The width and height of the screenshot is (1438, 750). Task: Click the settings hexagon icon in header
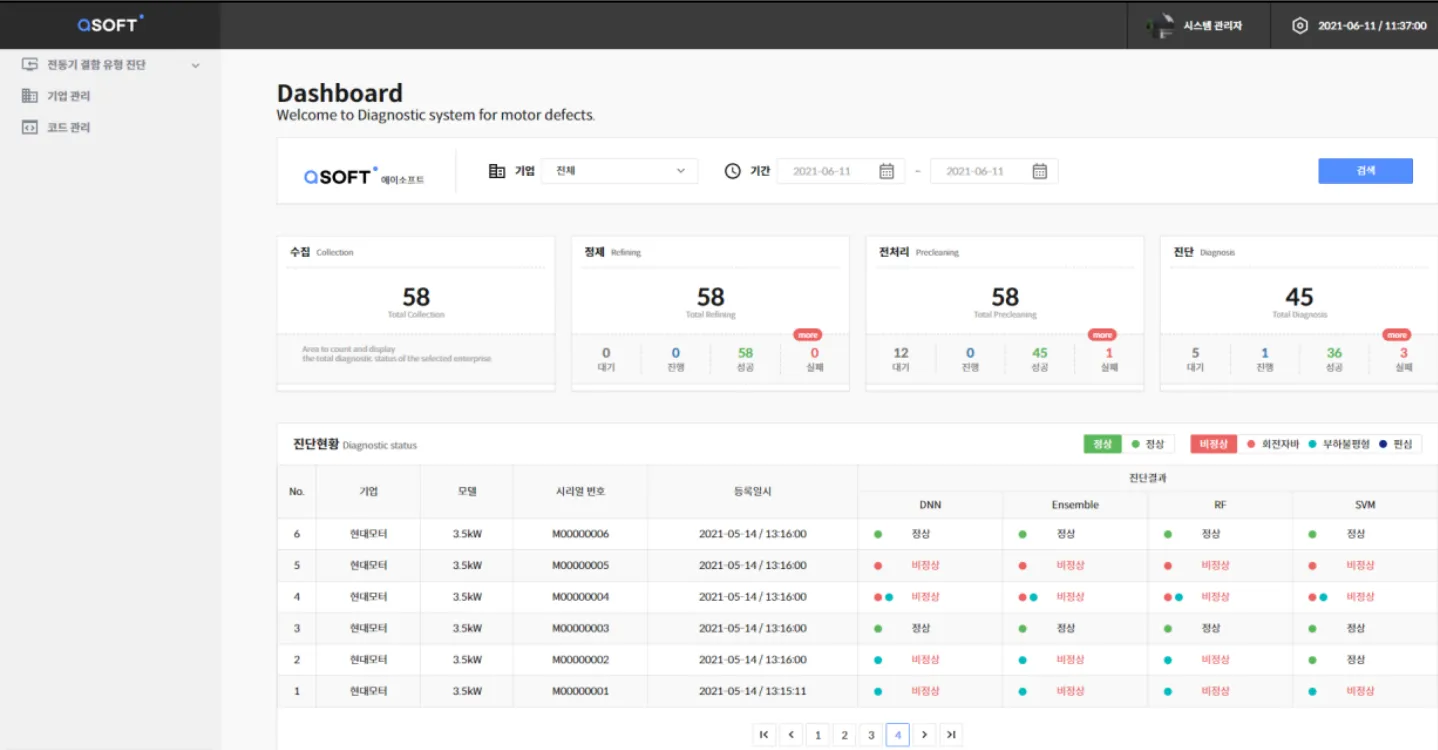(x=1299, y=26)
